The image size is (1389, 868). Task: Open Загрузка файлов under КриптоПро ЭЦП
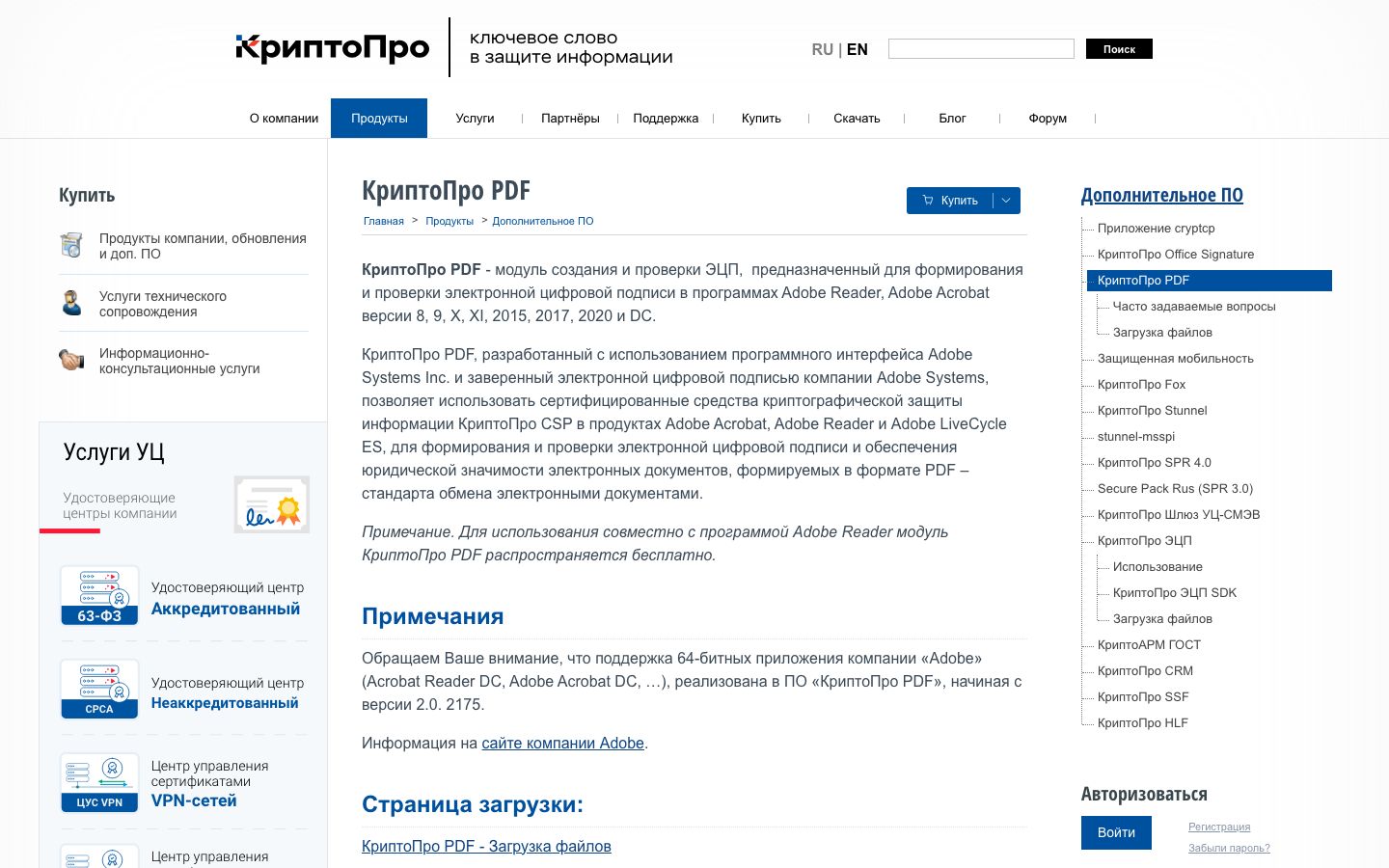(x=1162, y=619)
